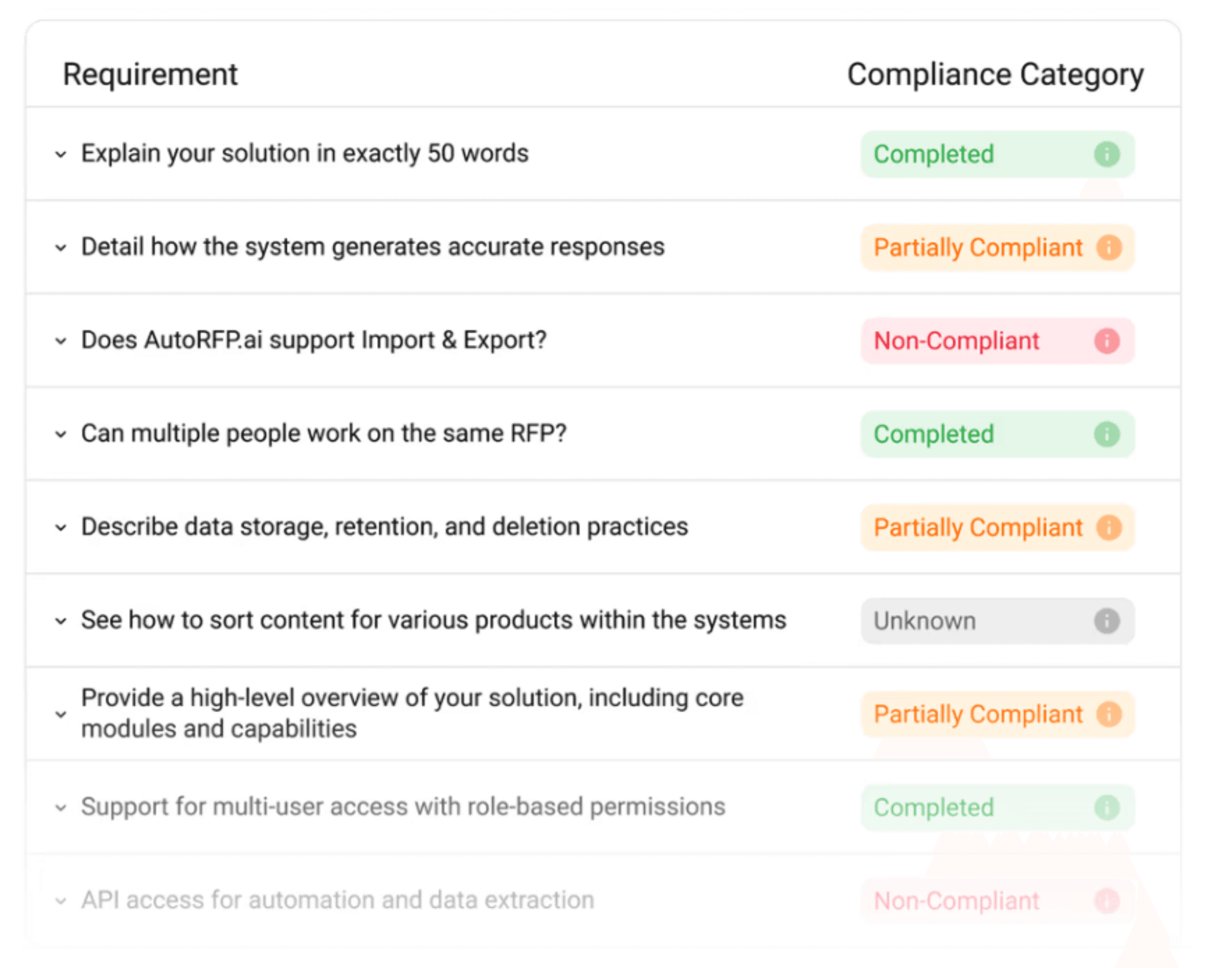Expand 'Explain your solution in exactly 50 words'
The image size is (1232, 968).
click(61, 154)
